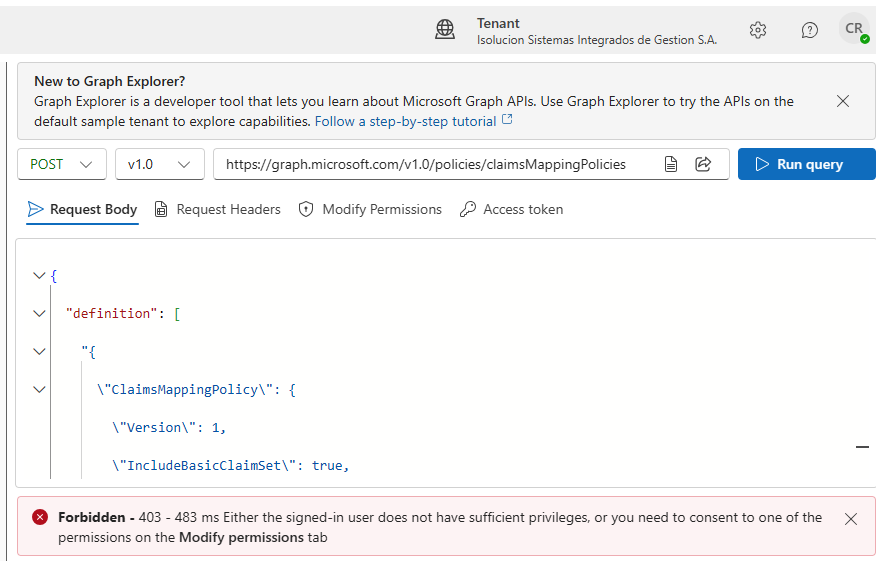Collapse the "definition" array

click(39, 313)
